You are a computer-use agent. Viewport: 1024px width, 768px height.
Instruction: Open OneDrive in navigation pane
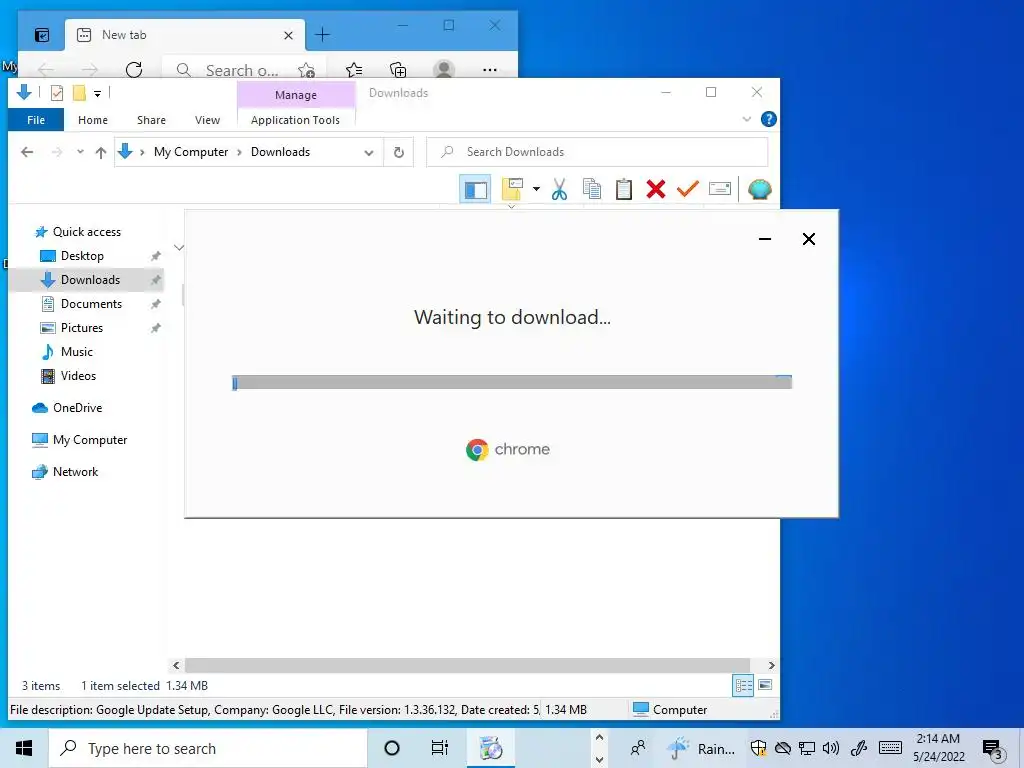point(77,408)
